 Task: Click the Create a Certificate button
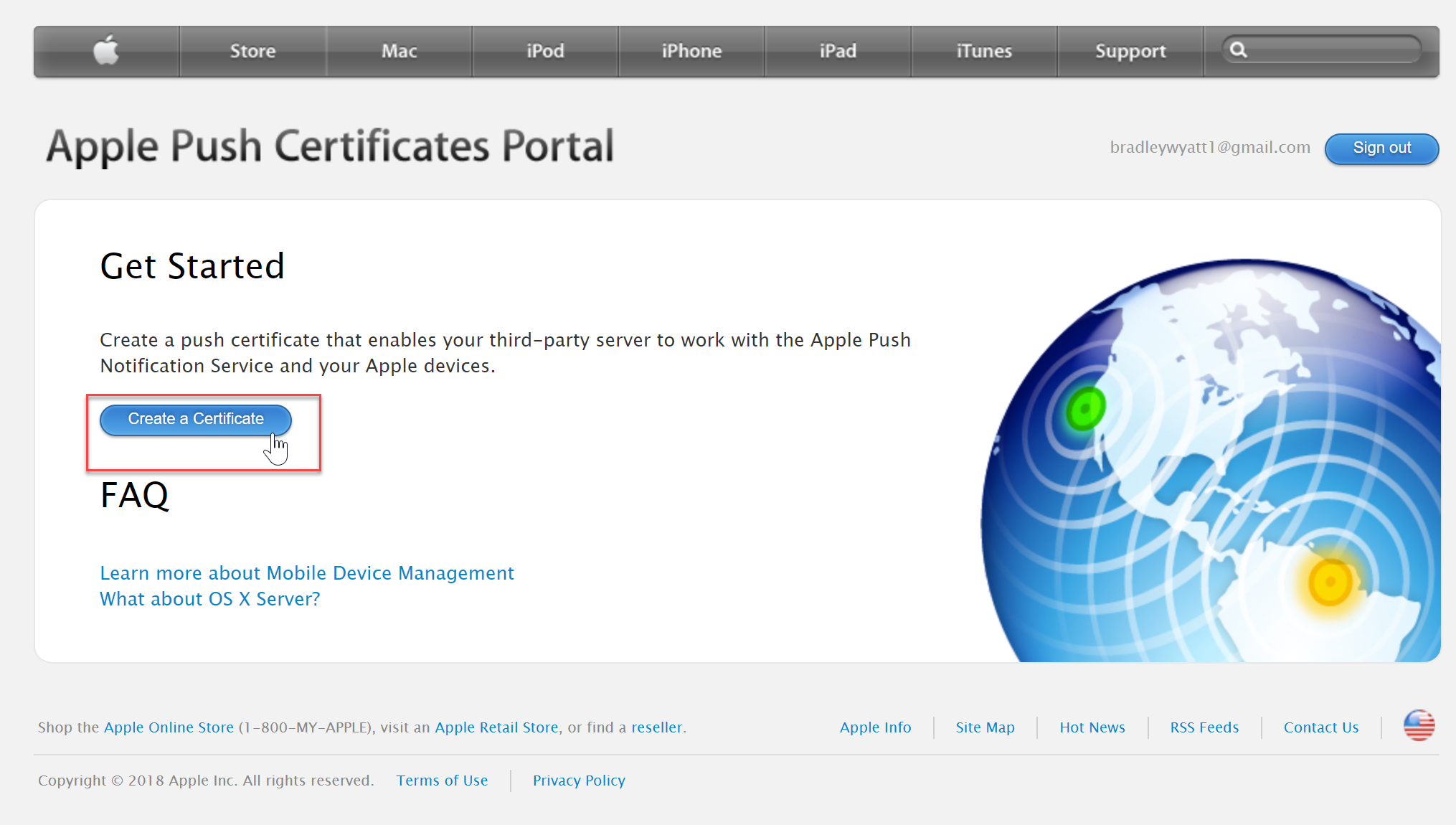[x=196, y=420]
